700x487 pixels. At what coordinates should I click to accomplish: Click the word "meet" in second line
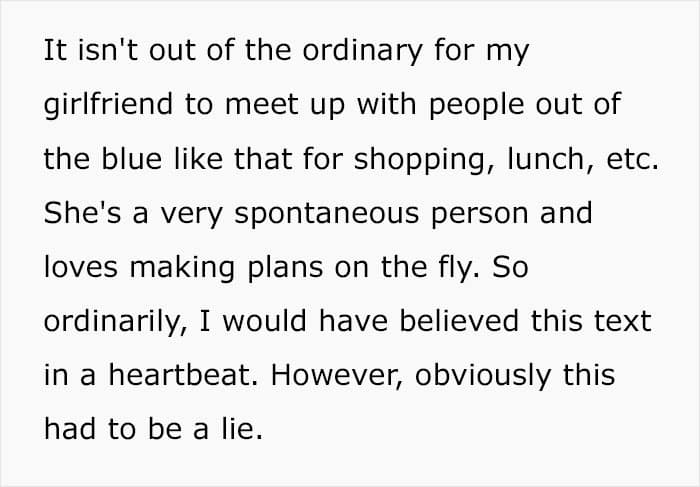click(x=262, y=105)
